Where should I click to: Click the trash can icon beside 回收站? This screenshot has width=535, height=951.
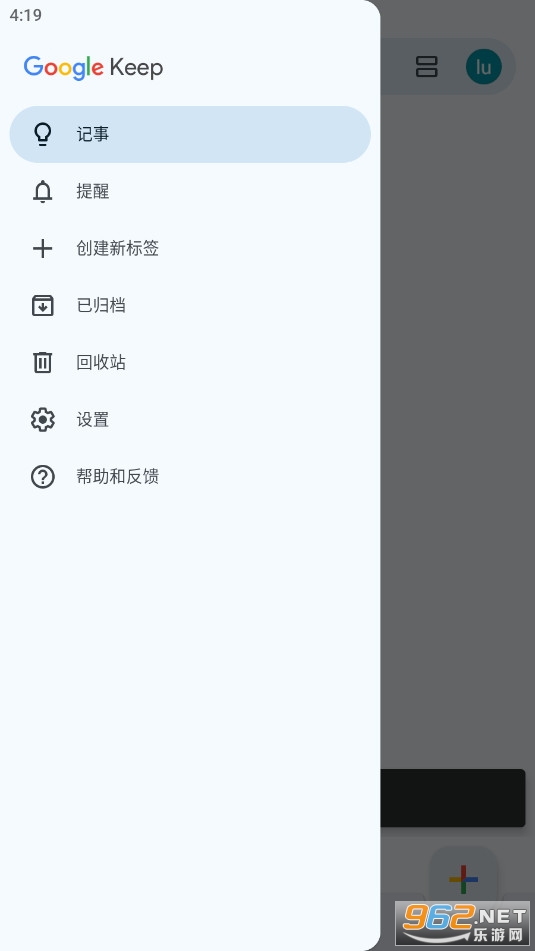(x=42, y=363)
